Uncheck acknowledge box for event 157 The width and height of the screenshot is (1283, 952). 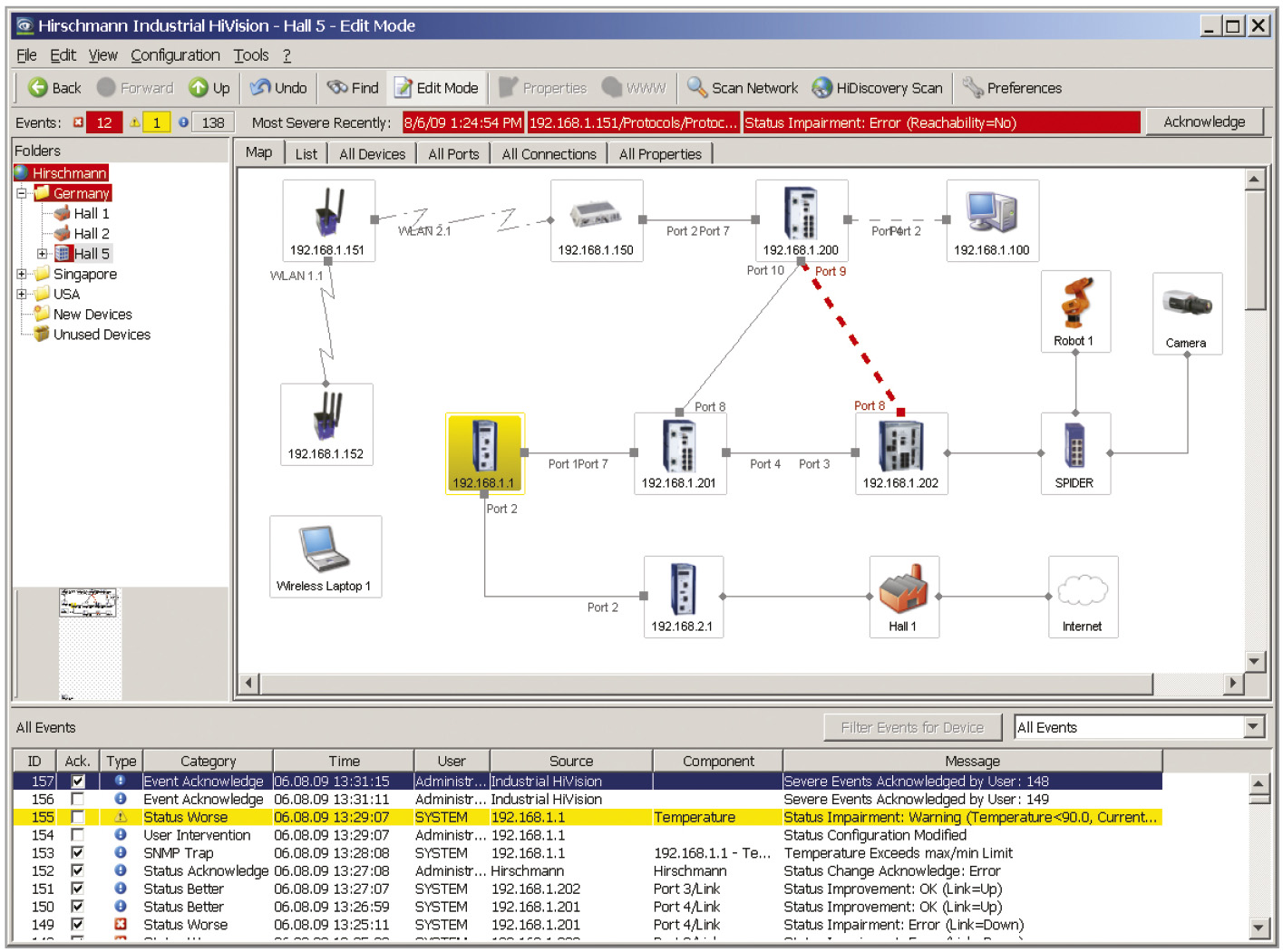[78, 782]
